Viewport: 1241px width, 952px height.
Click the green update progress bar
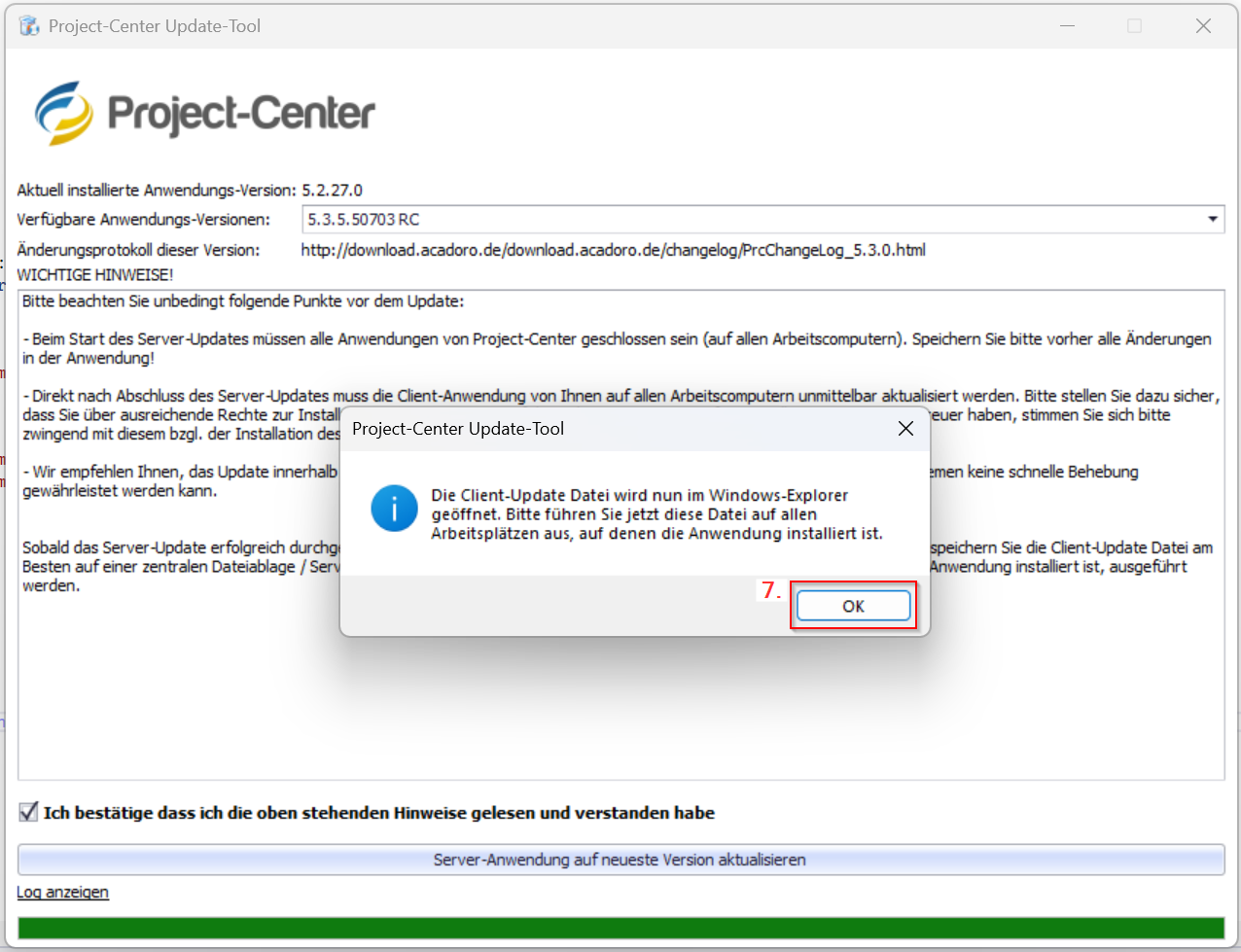click(620, 928)
